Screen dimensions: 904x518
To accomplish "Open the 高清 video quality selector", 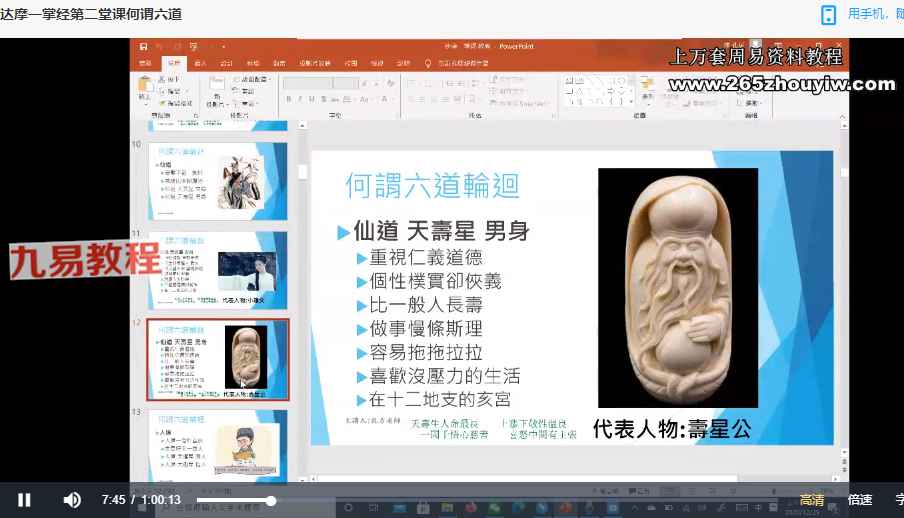I will (812, 500).
